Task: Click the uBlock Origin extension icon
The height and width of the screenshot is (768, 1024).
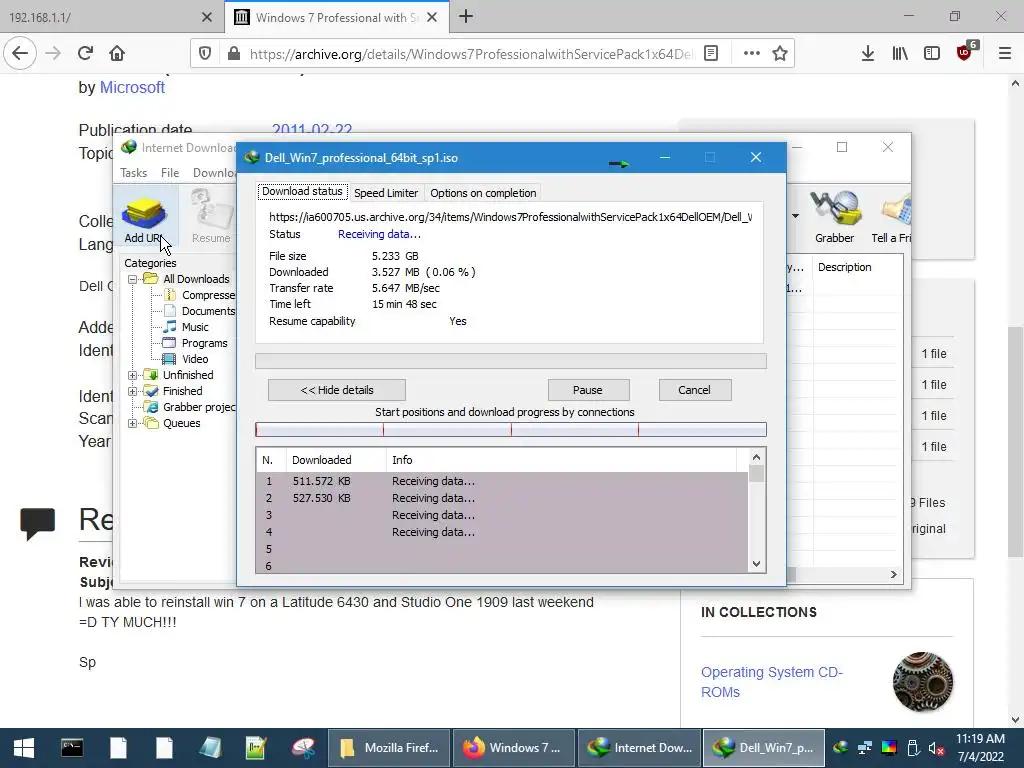Action: point(965,52)
